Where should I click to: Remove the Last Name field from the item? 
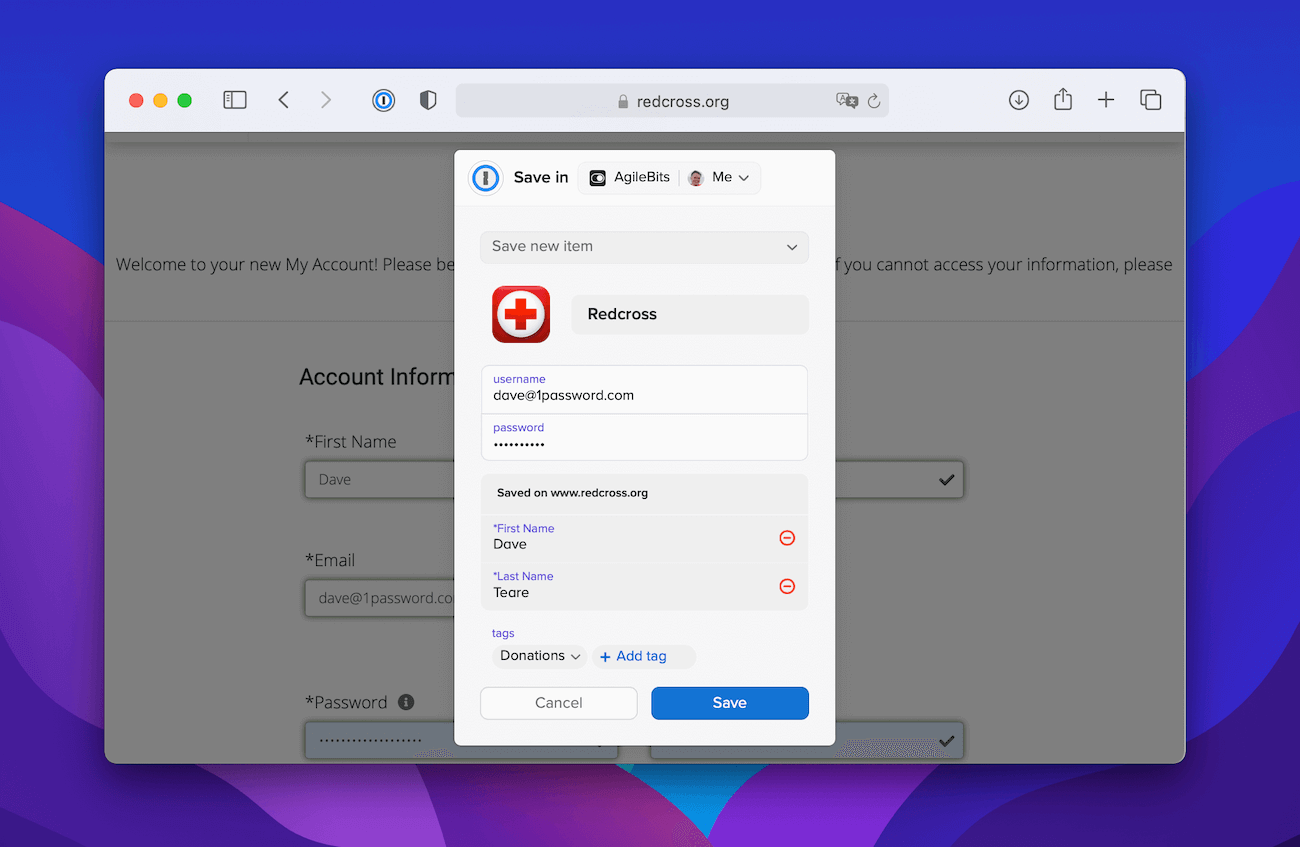coord(787,586)
